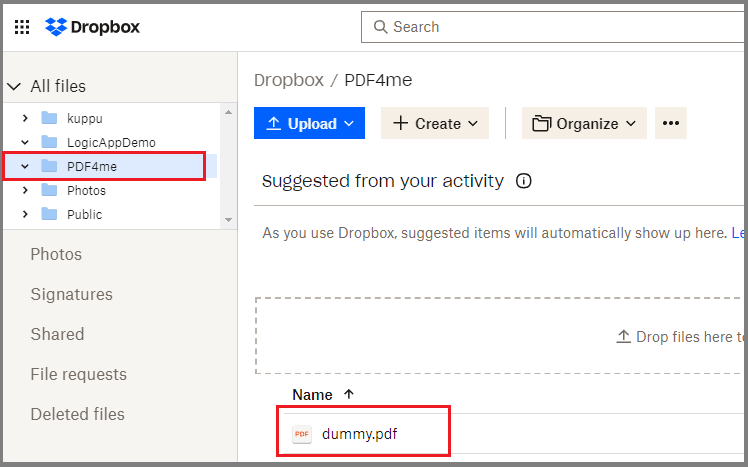
Task: Expand the kuppu folder arrow
Action: click(x=25, y=118)
